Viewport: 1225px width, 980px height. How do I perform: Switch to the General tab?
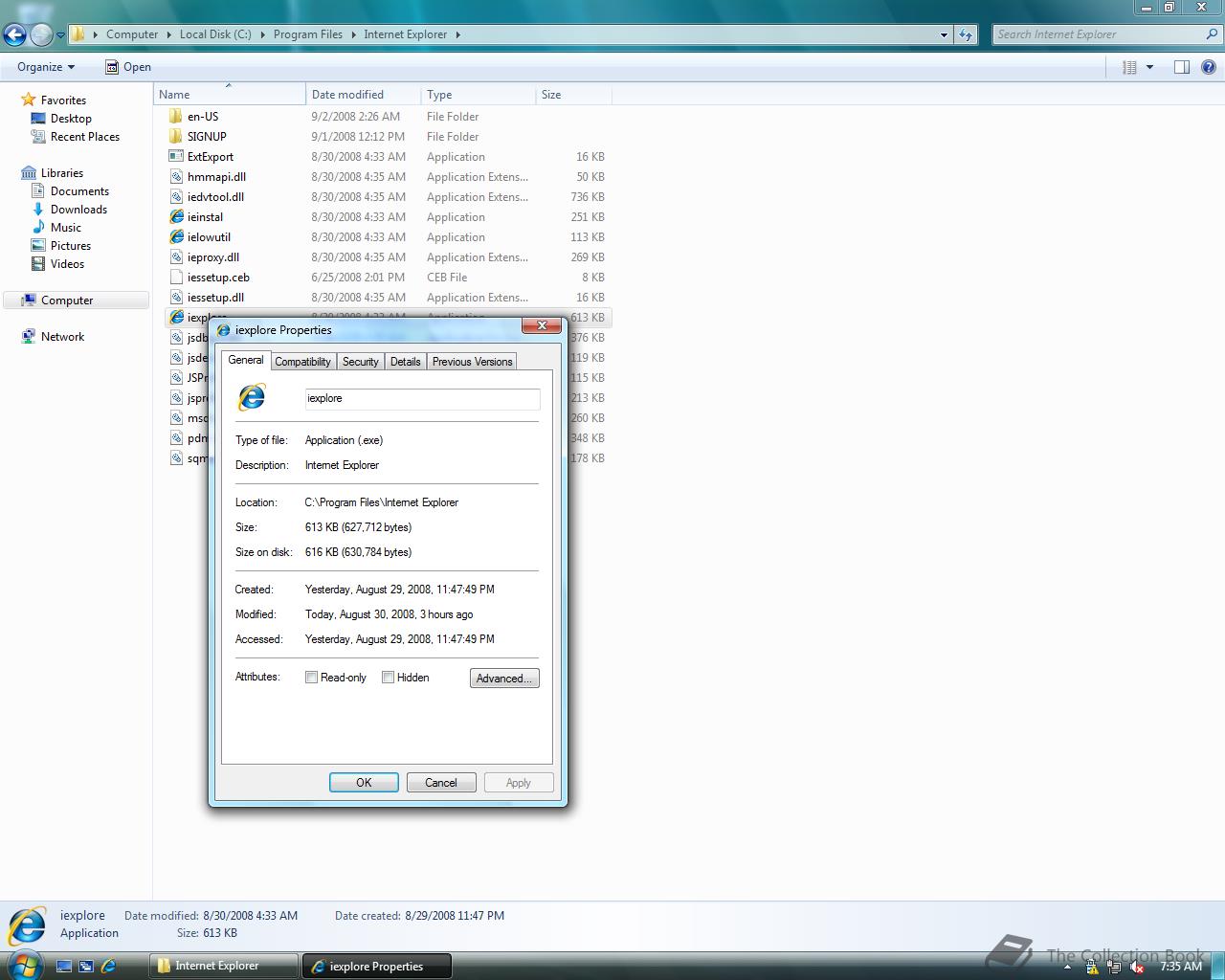[x=246, y=360]
